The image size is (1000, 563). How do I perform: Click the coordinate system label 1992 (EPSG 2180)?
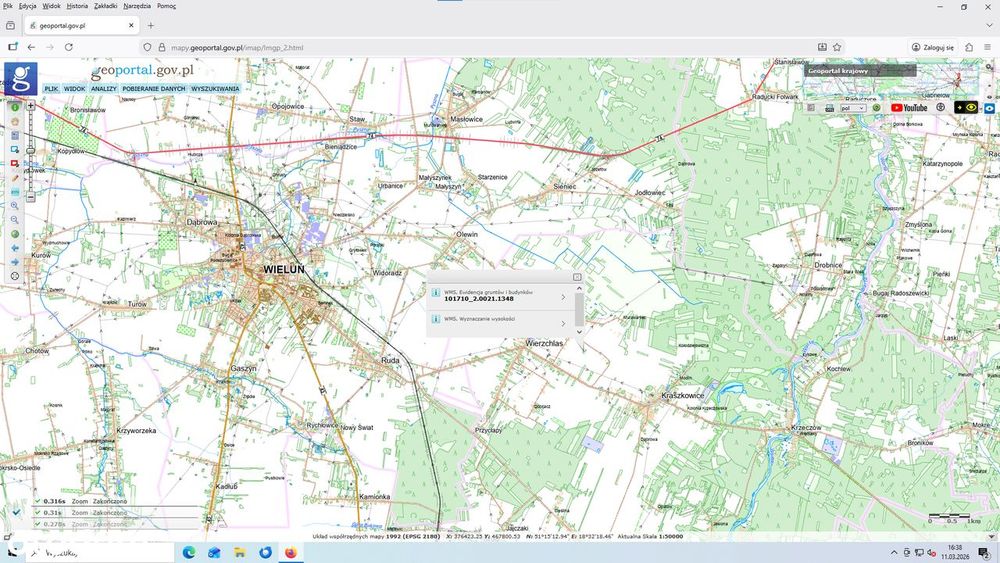pyautogui.click(x=413, y=536)
